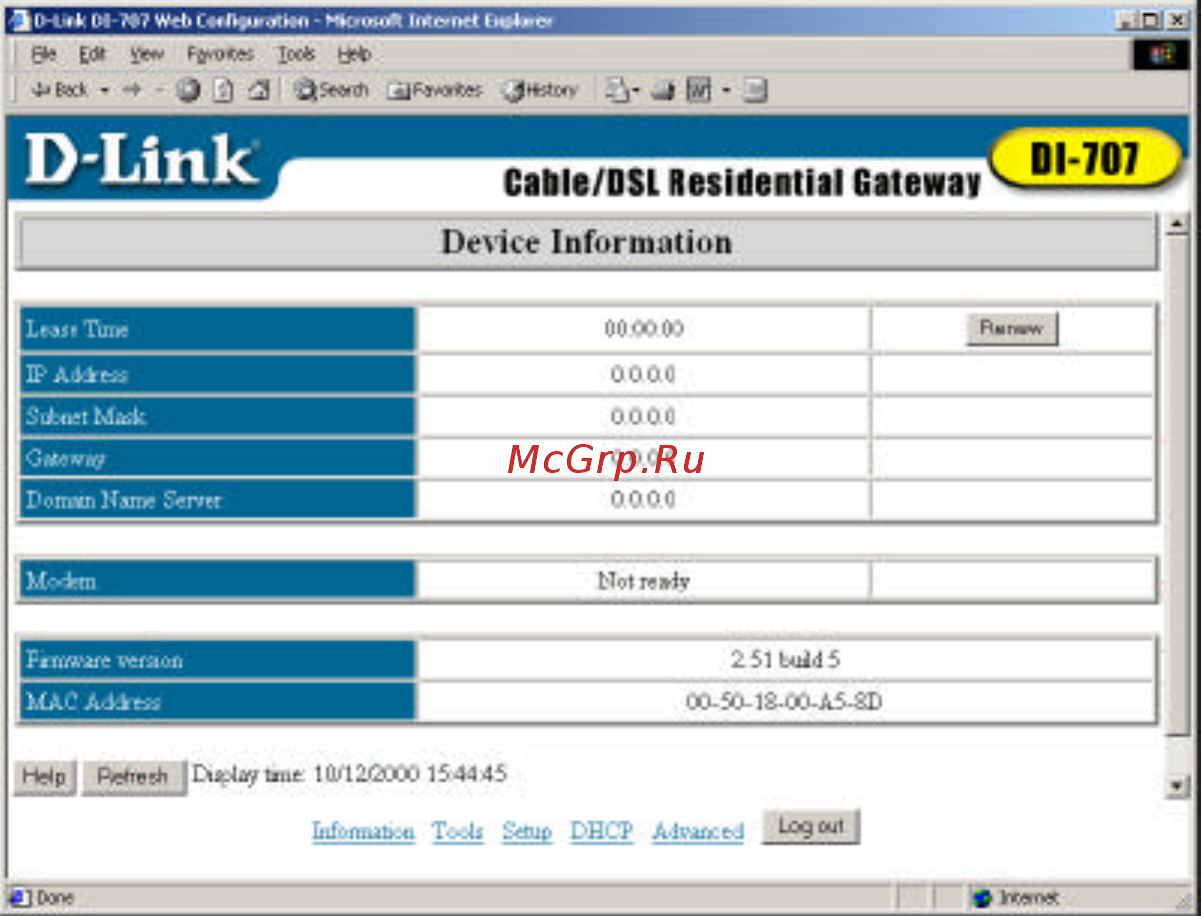Image resolution: width=1201 pixels, height=916 pixels.
Task: Select the Modem status 'Not ready'
Action: (x=644, y=580)
